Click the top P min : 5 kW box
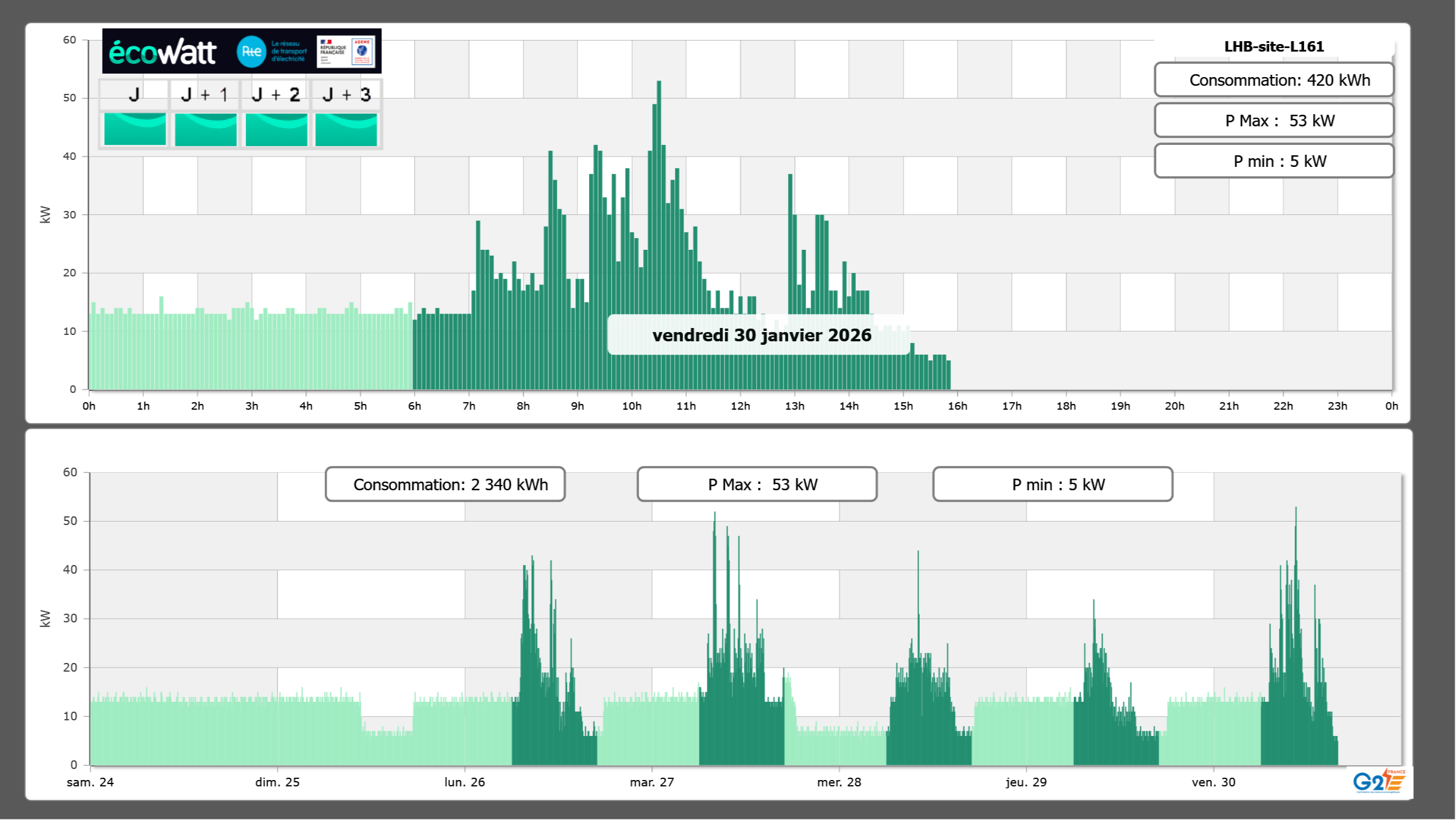The width and height of the screenshot is (1456, 820). click(1274, 161)
